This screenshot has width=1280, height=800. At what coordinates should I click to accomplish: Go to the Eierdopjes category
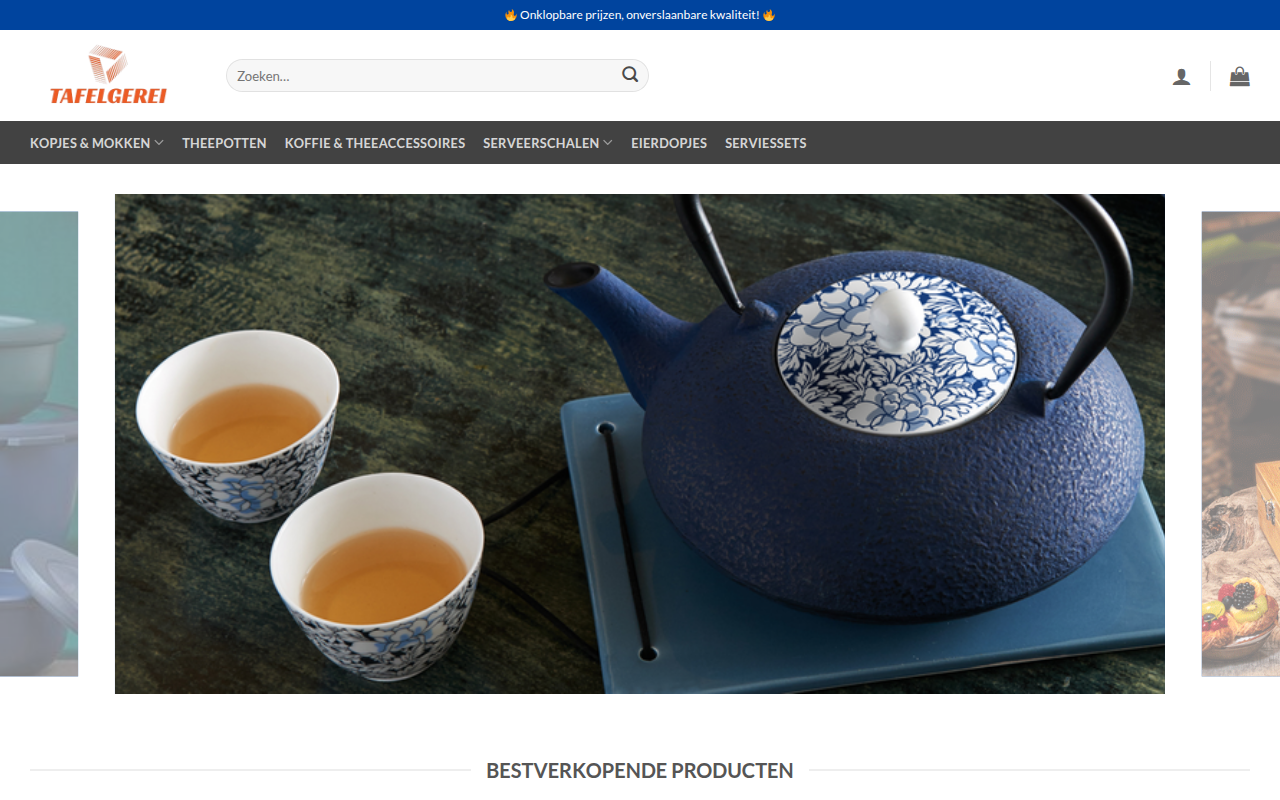pos(669,143)
